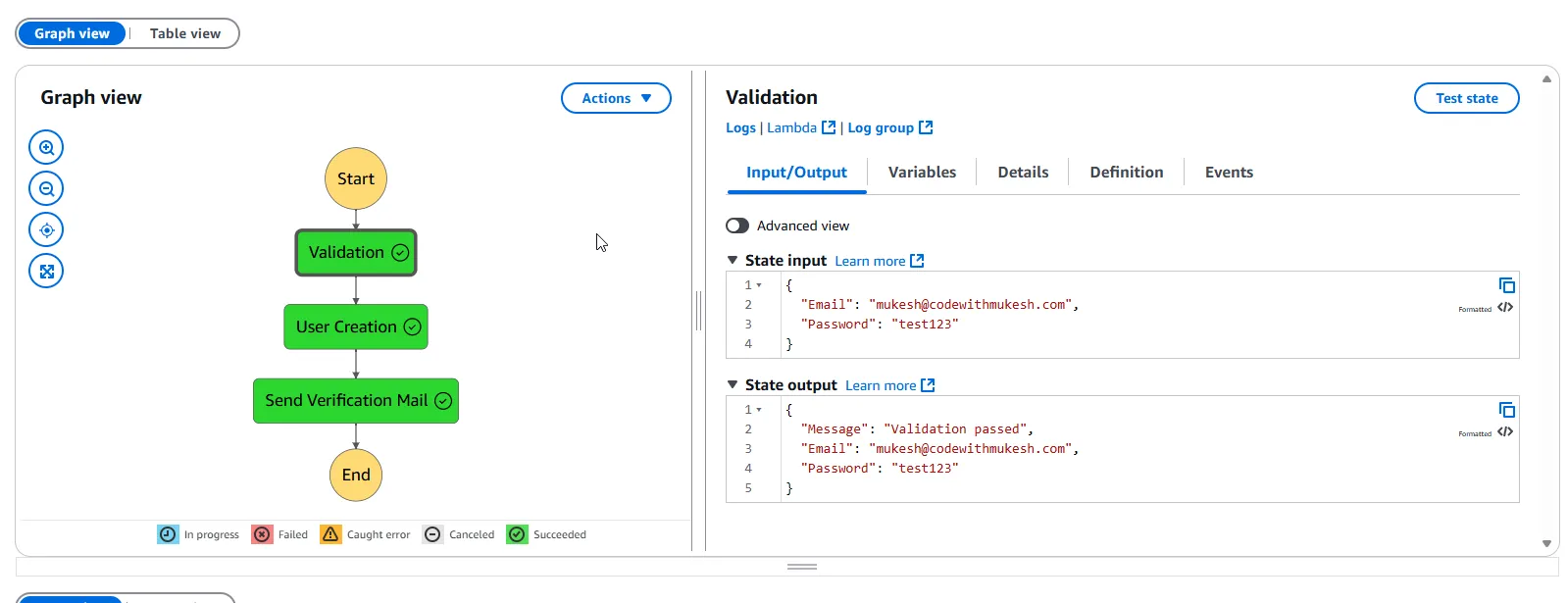Click the Test state button
Image resolution: width=1568 pixels, height=603 pixels.
(x=1466, y=98)
